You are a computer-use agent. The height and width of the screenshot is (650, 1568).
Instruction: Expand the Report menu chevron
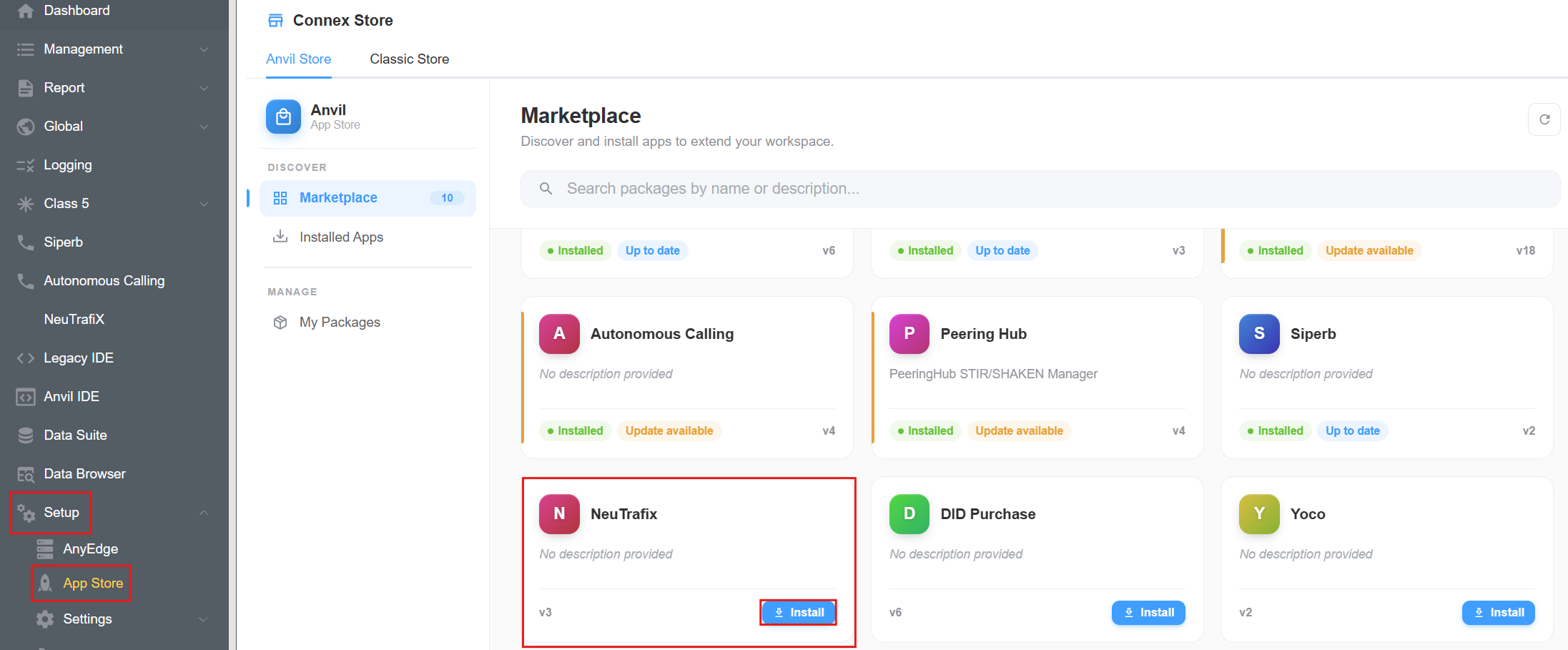tap(204, 88)
